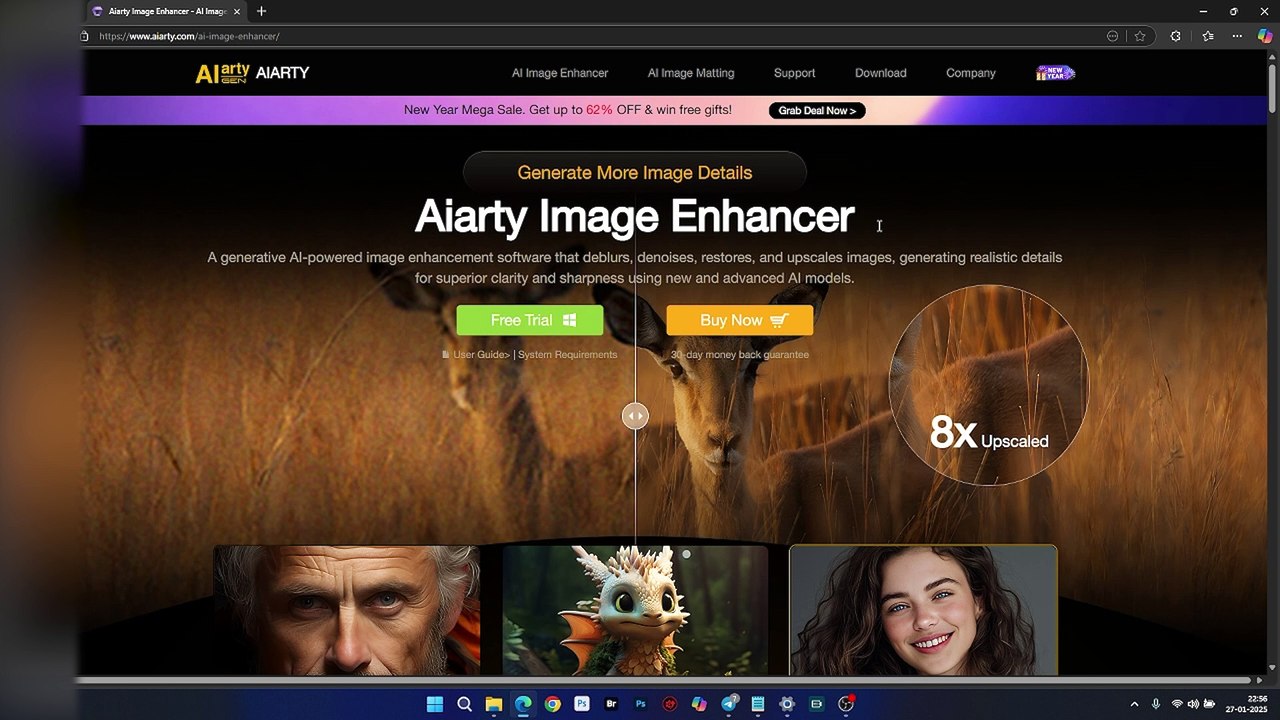Open the Favorites list icon

pyautogui.click(x=1208, y=36)
